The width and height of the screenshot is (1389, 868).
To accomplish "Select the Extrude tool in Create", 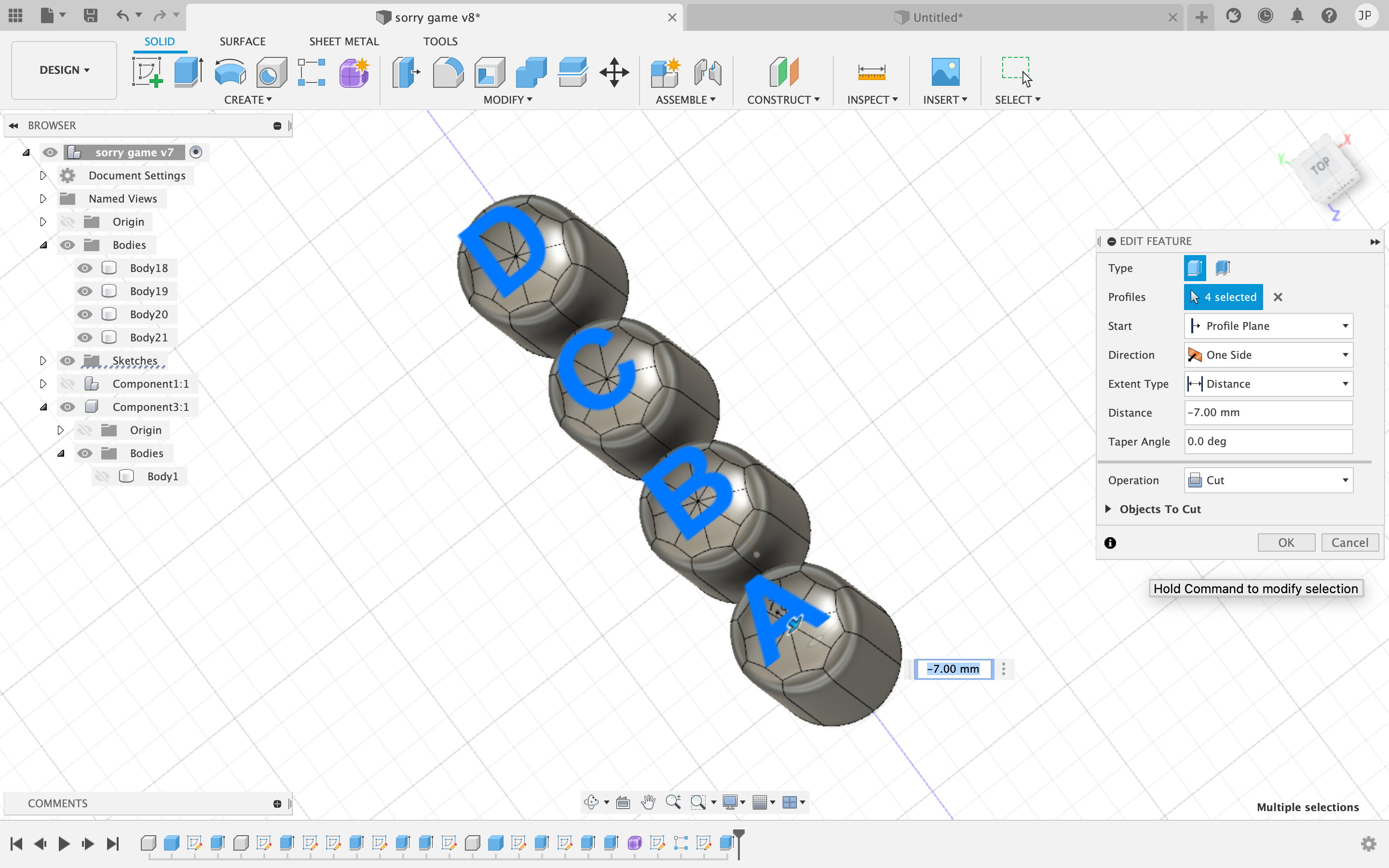I will pos(189,72).
